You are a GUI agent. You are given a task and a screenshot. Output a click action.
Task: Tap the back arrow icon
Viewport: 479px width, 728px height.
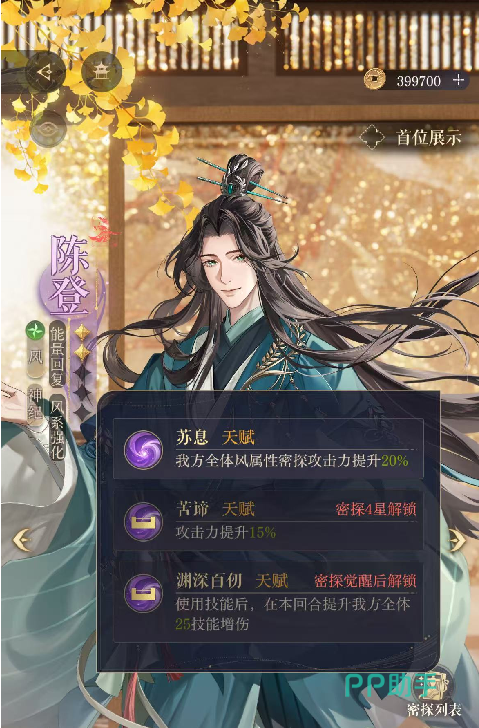[45, 72]
